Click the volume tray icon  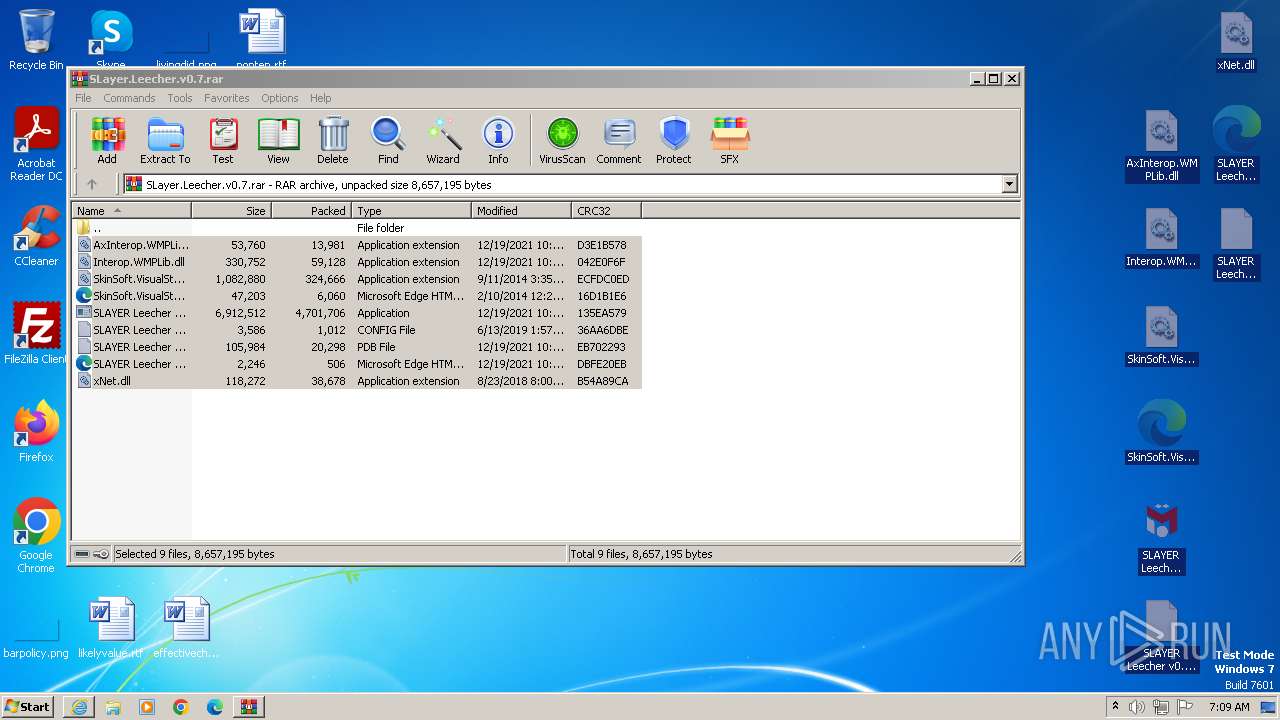[1137, 707]
